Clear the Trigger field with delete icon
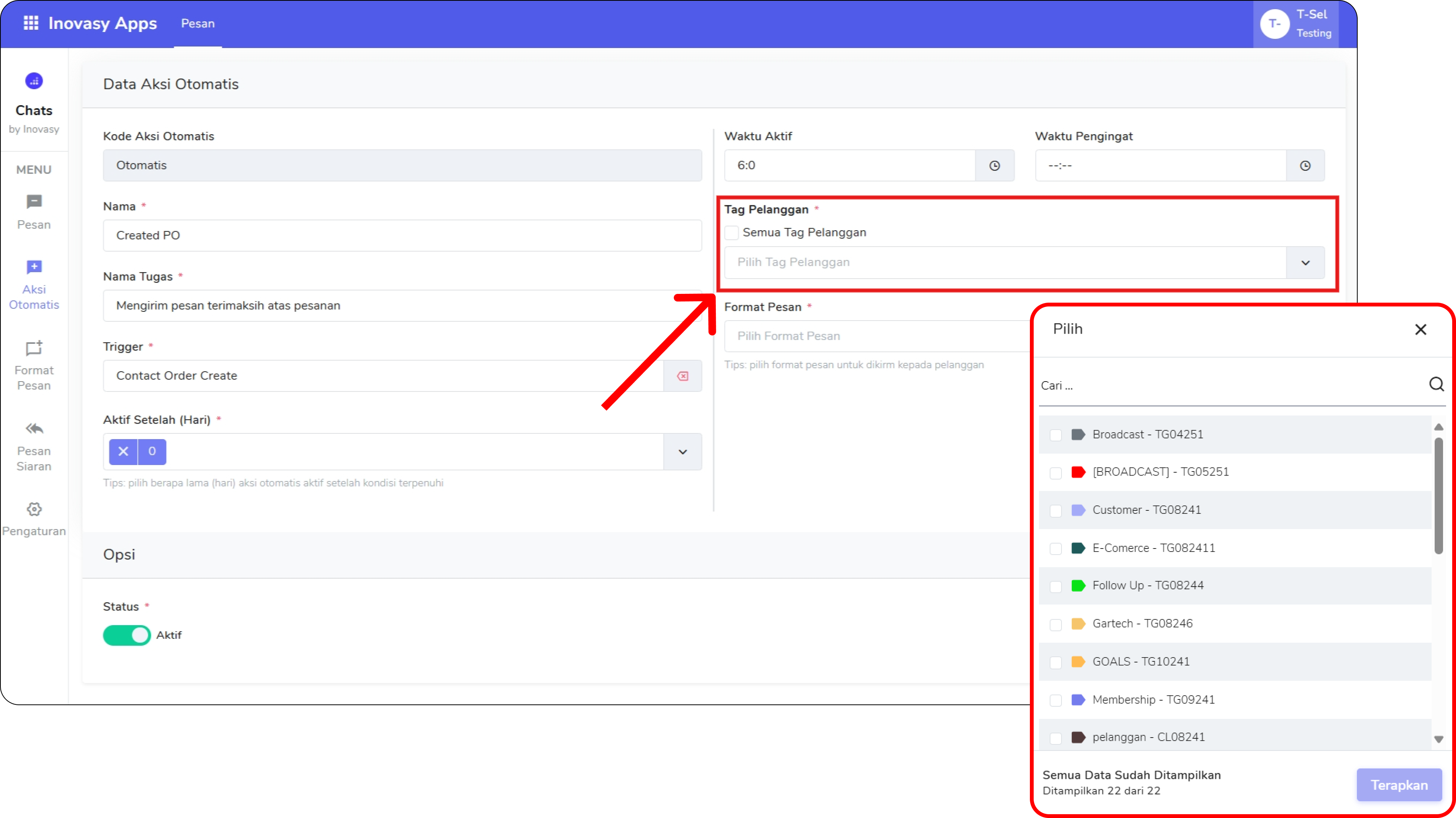1456x818 pixels. (682, 376)
